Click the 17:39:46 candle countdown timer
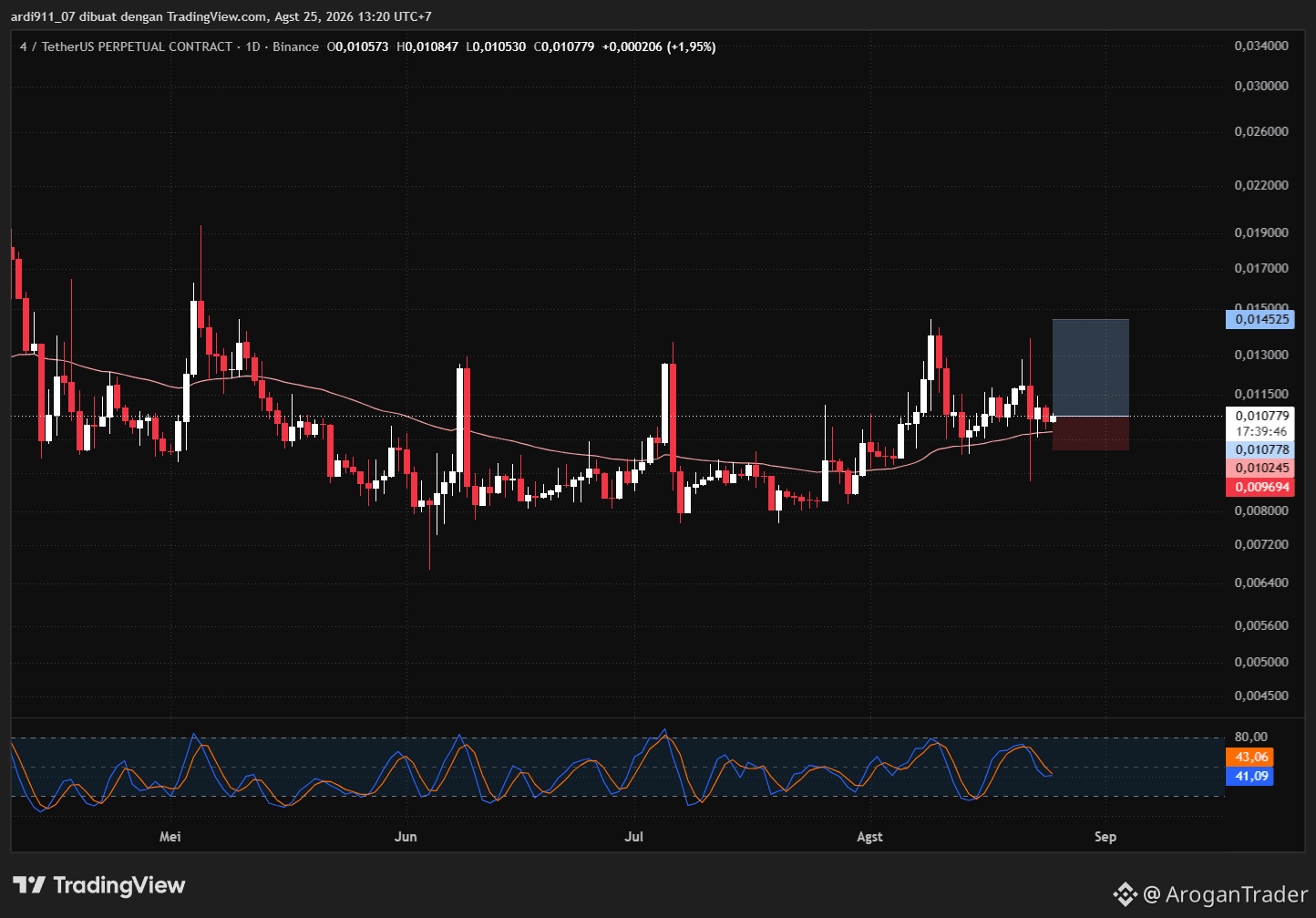1316x918 pixels. click(x=1262, y=431)
